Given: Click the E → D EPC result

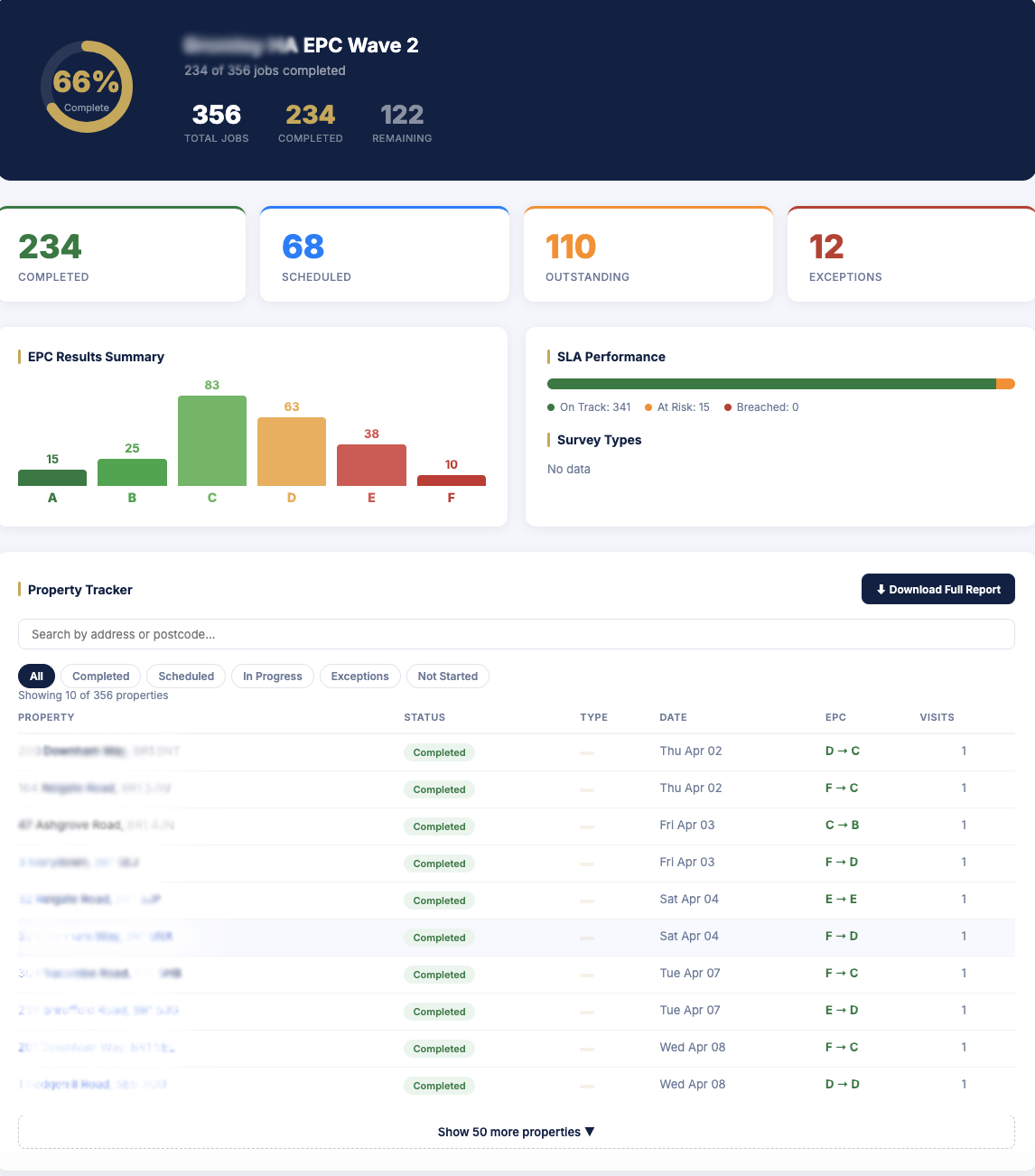Looking at the screenshot, I should (x=842, y=1010).
